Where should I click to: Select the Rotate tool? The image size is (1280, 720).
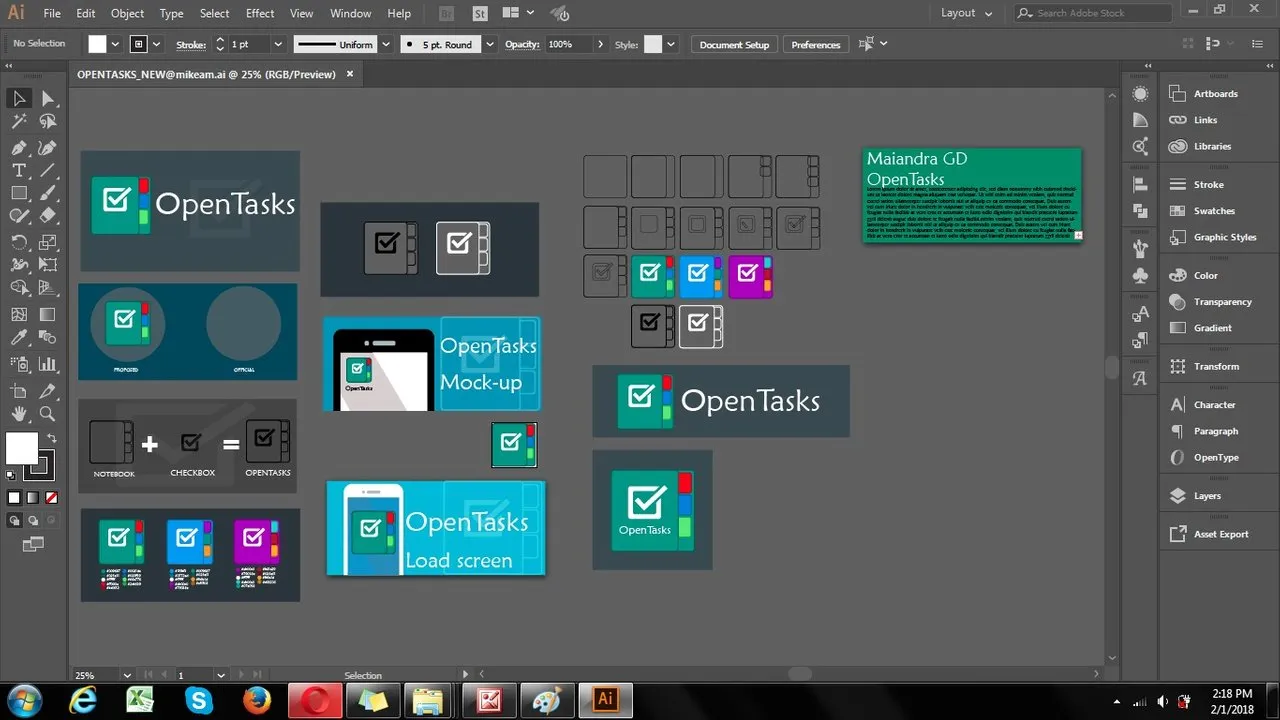(18, 242)
